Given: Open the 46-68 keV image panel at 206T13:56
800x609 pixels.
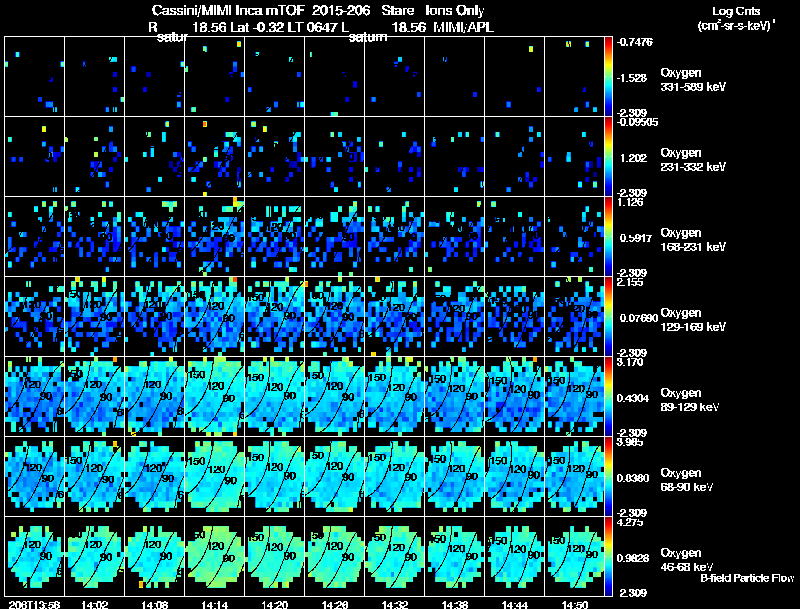Looking at the screenshot, I should click(35, 556).
